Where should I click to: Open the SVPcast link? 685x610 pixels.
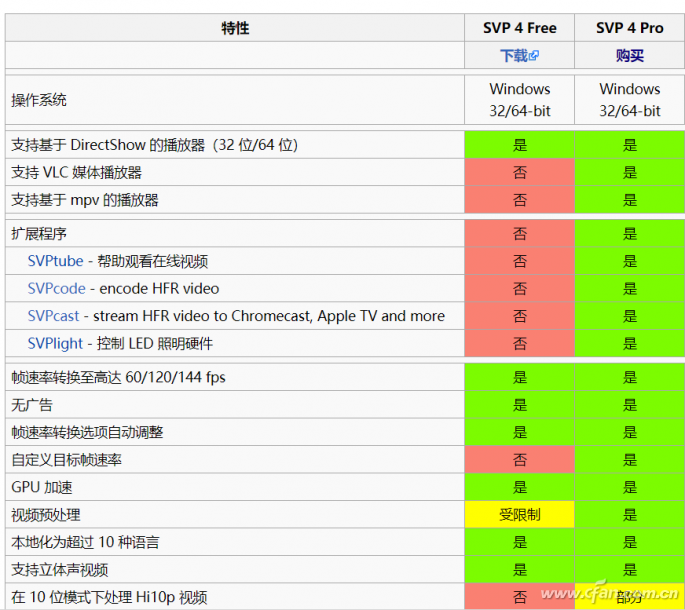tap(53, 316)
